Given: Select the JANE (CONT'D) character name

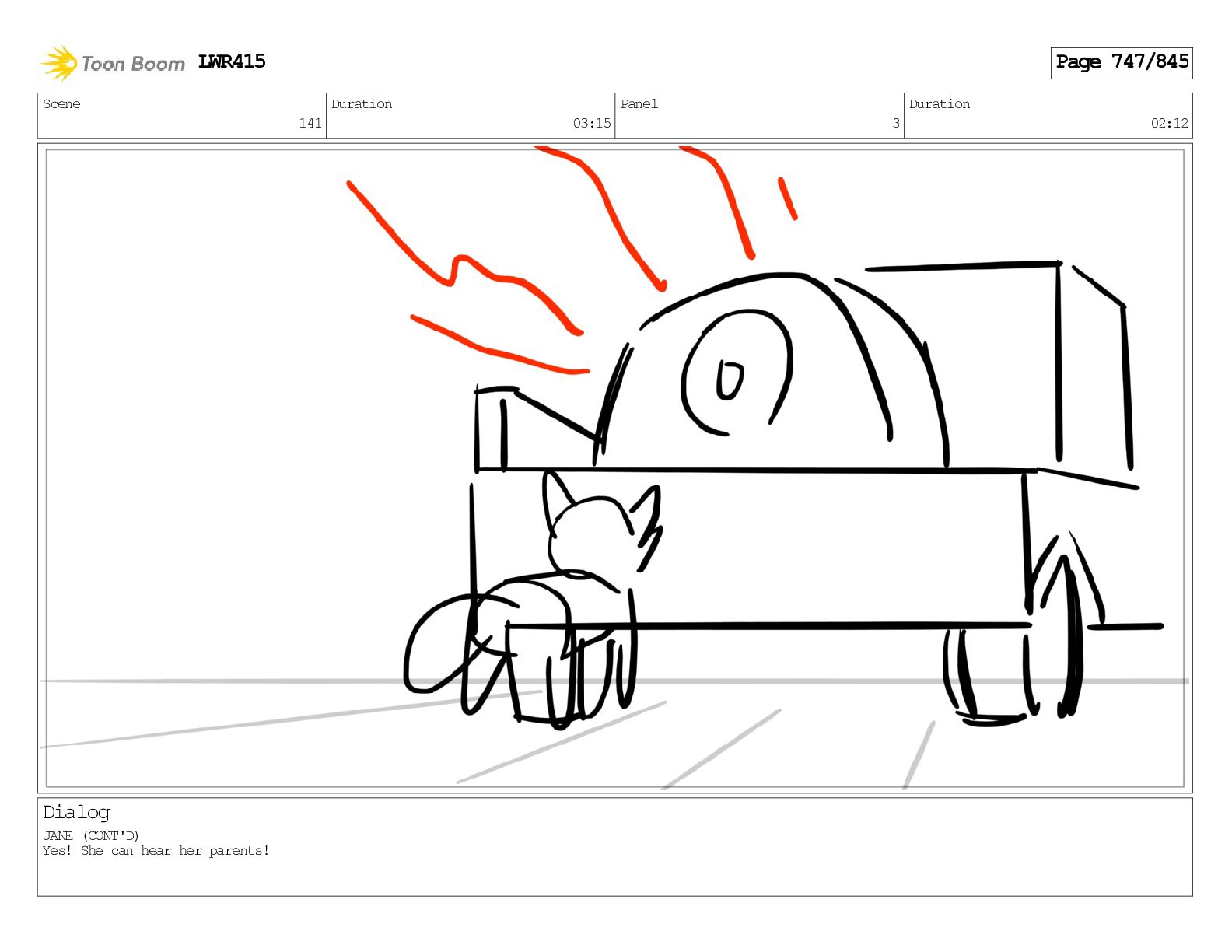Looking at the screenshot, I should 91,836.
